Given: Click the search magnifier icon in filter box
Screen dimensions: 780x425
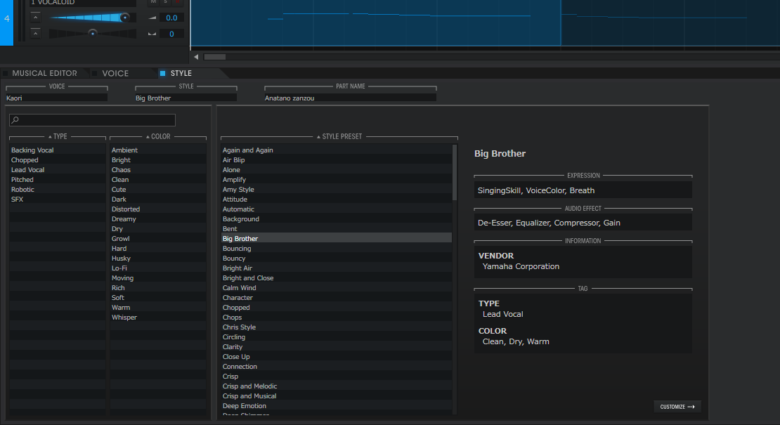Looking at the screenshot, I should pos(16,121).
